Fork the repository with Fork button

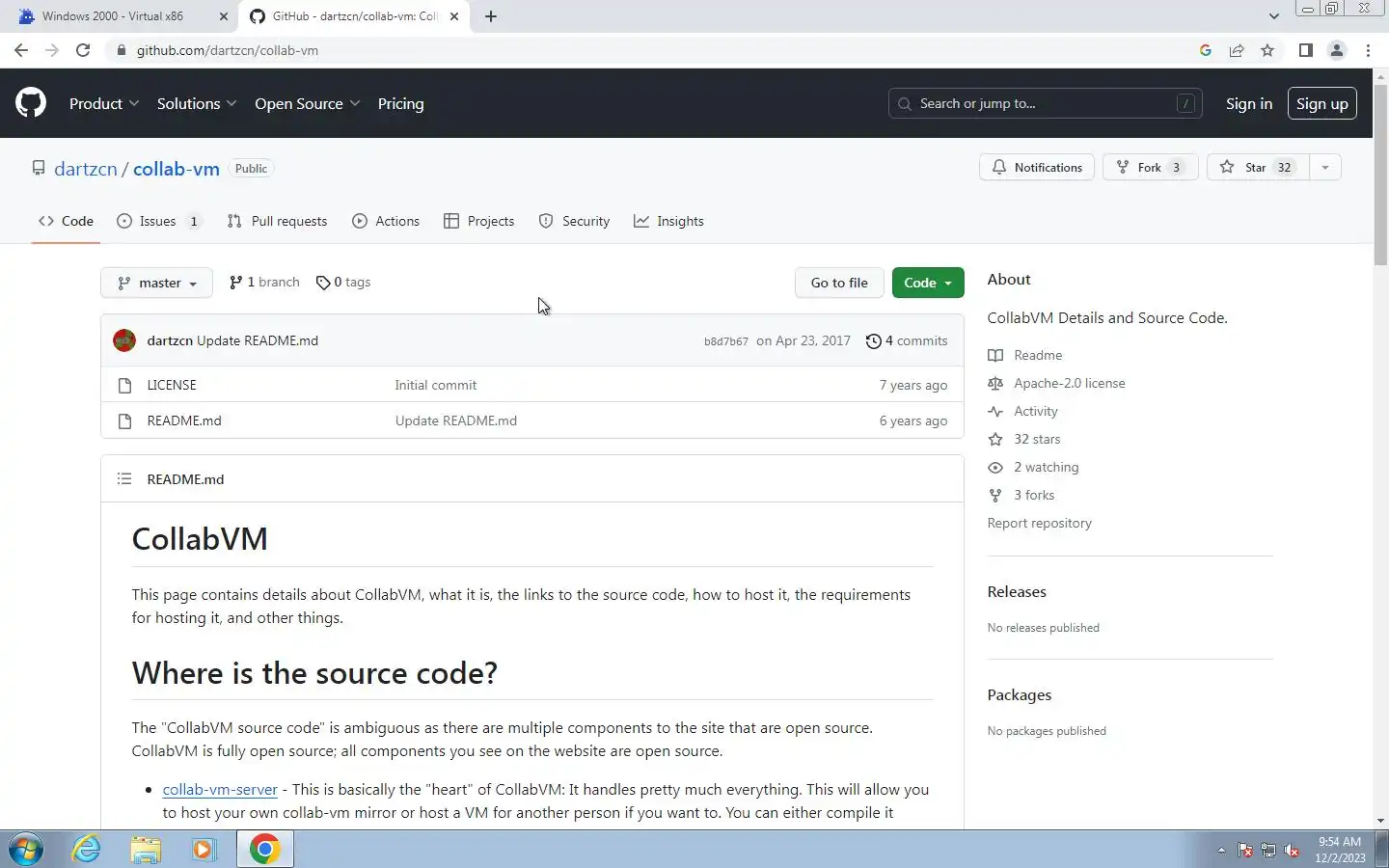coord(1150,167)
